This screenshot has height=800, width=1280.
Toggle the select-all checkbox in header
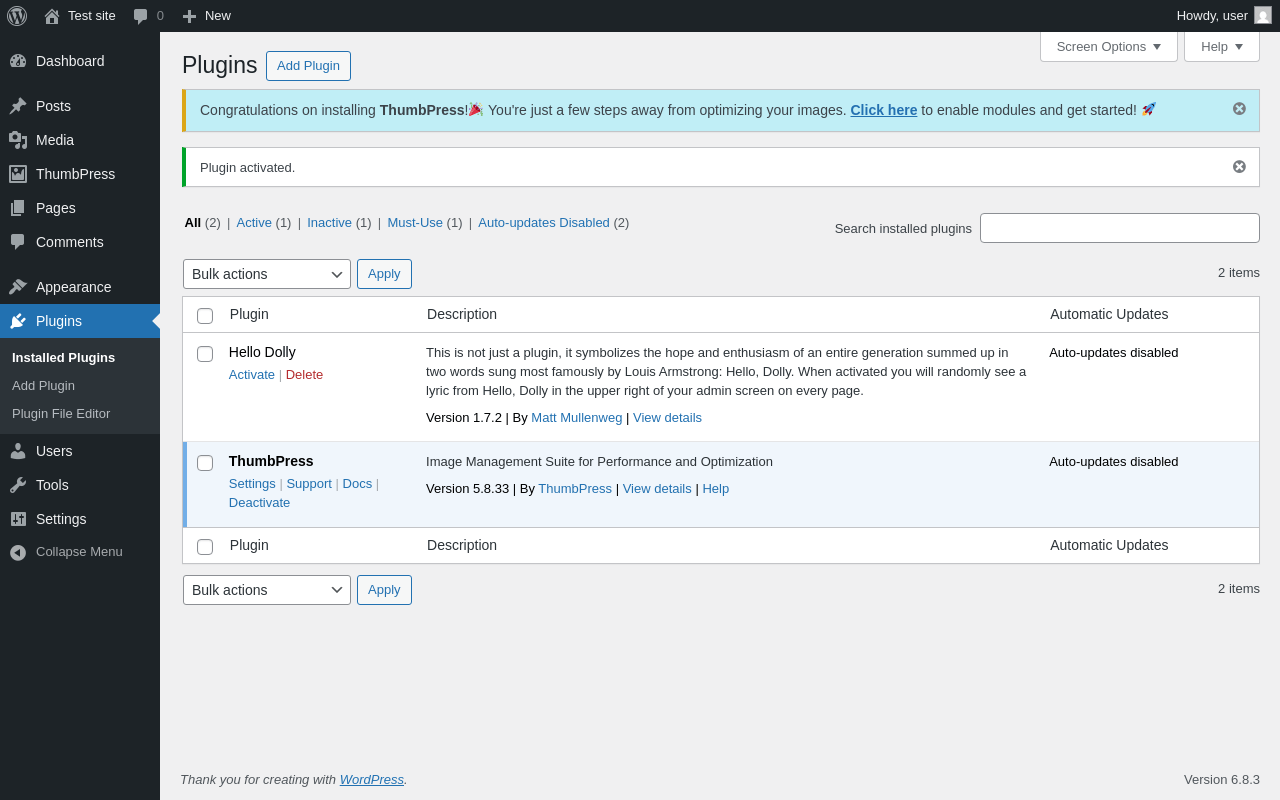(205, 316)
